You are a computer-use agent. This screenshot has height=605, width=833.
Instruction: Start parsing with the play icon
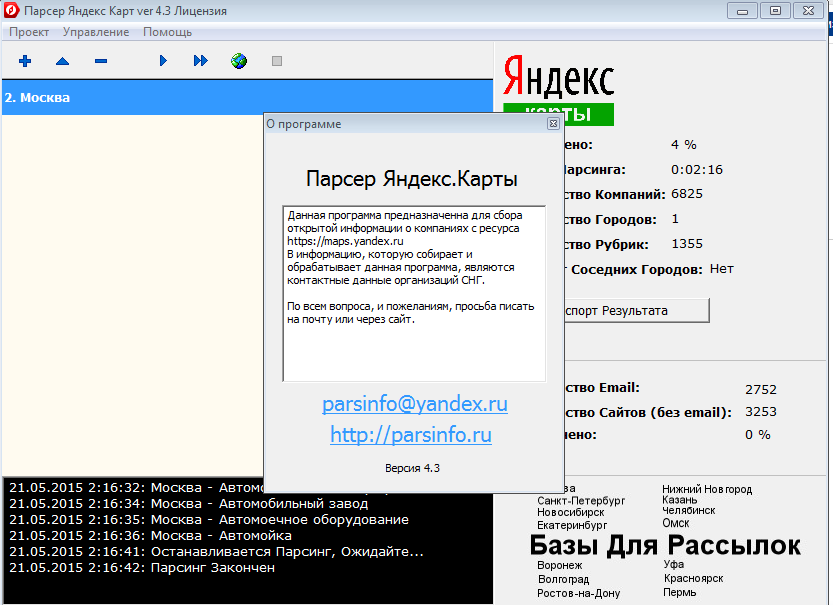(x=163, y=61)
